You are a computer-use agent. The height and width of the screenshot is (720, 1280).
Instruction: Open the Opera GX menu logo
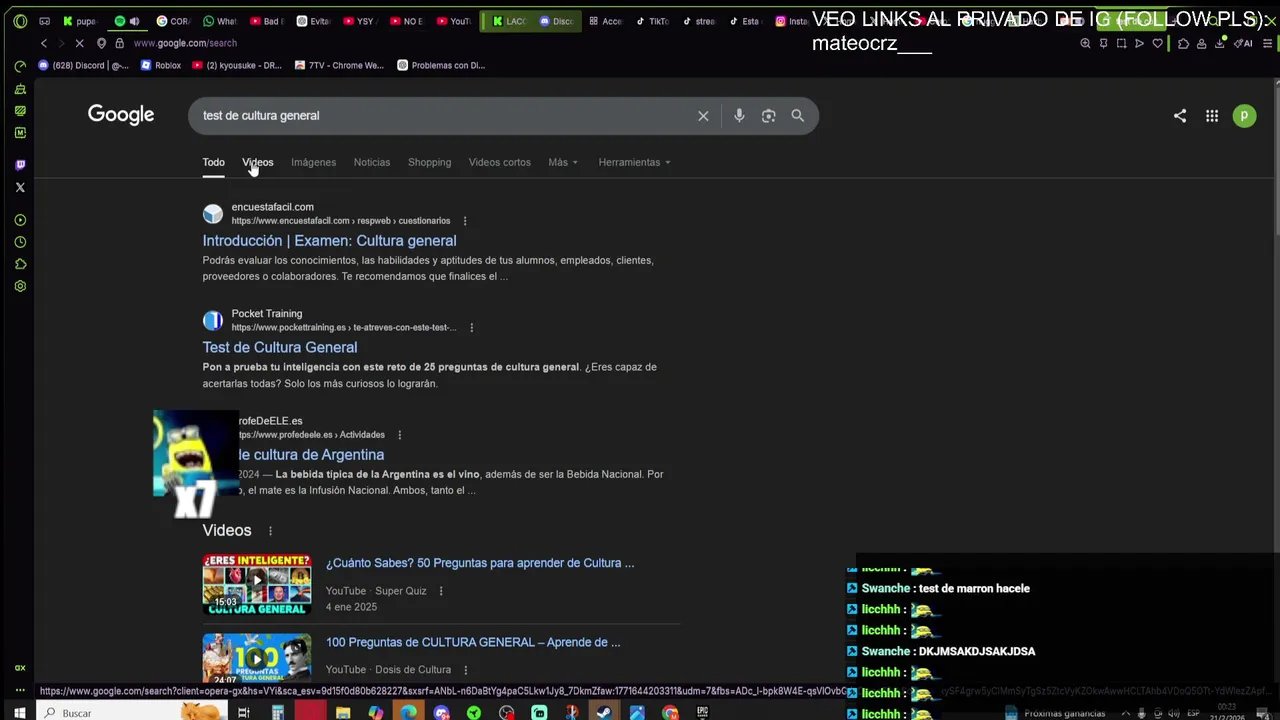(x=20, y=21)
